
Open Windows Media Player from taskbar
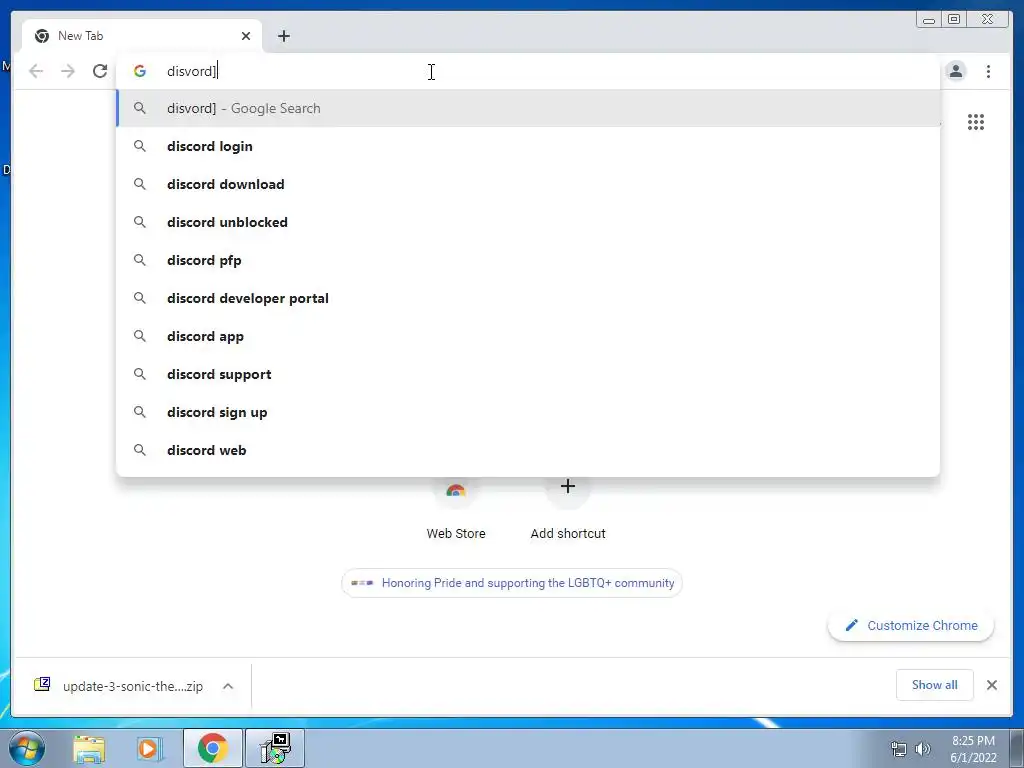coord(149,748)
